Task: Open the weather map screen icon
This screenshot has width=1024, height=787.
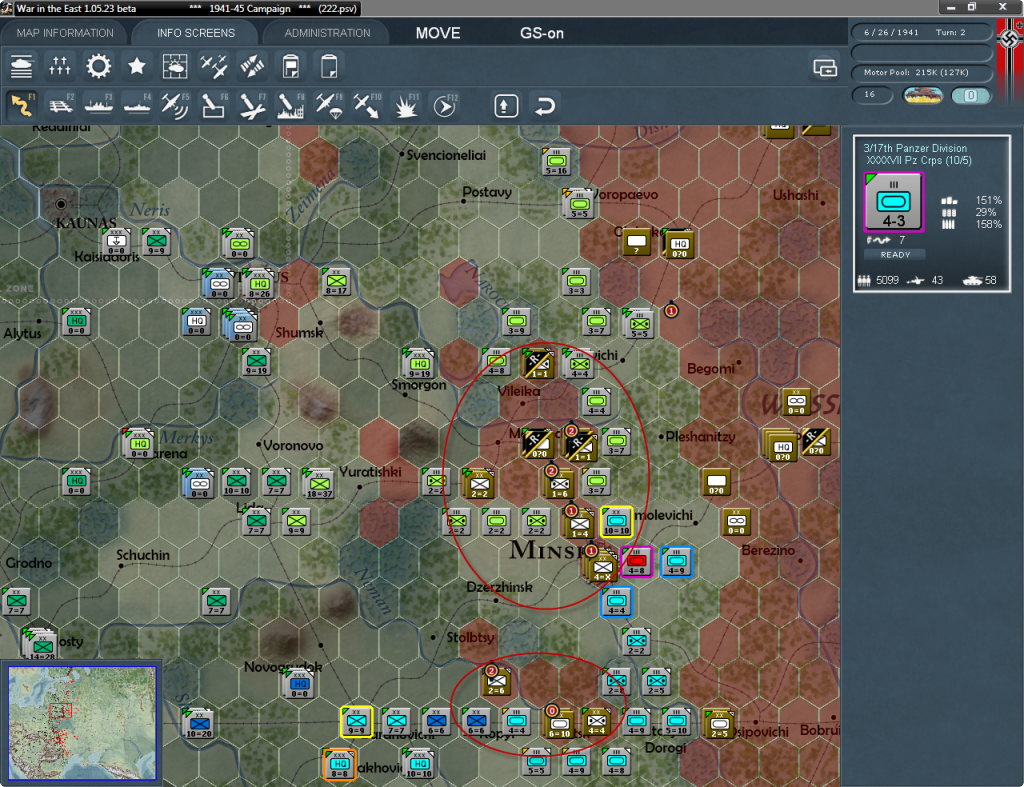Action: (x=175, y=66)
